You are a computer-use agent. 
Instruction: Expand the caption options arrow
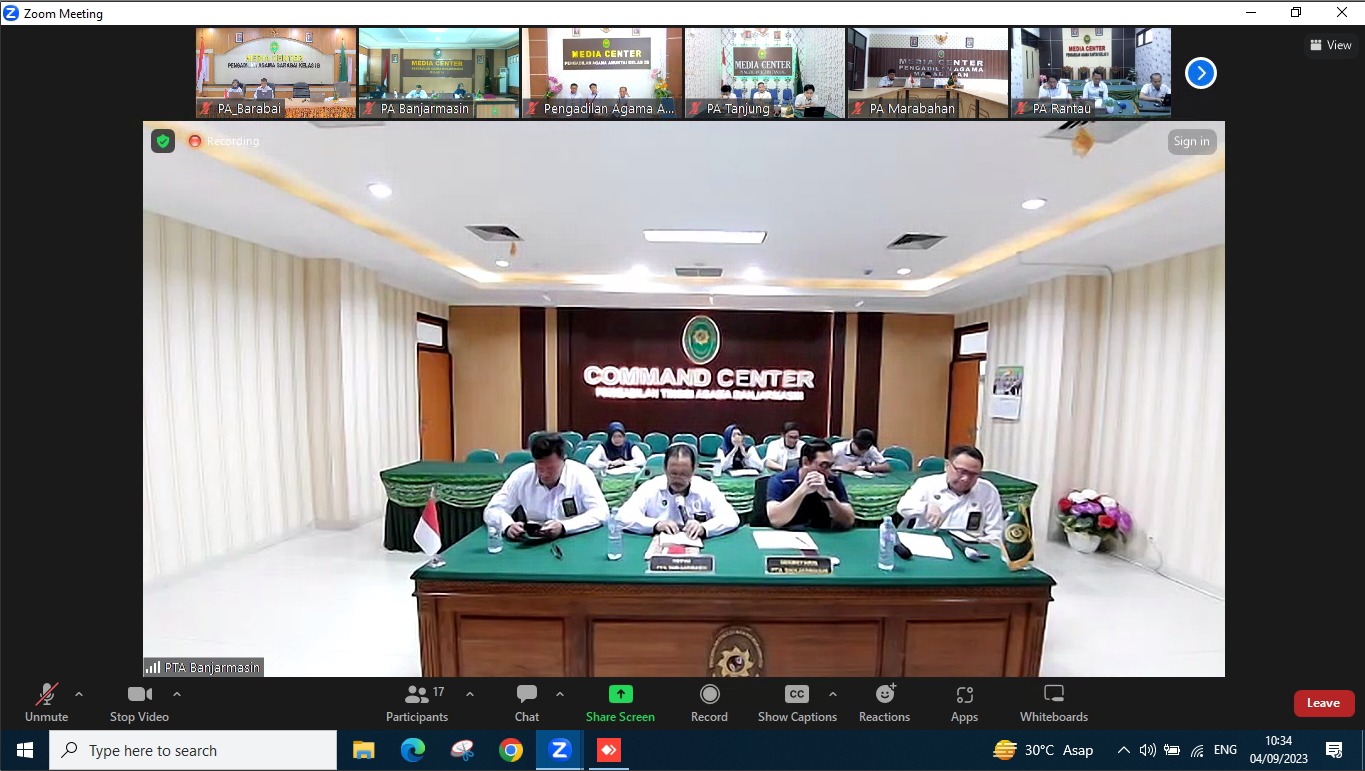coord(833,694)
